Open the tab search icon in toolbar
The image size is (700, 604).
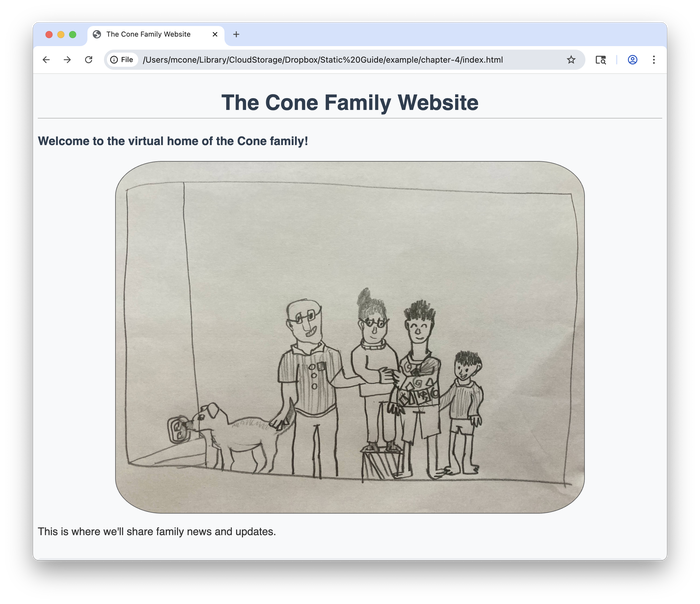click(601, 60)
